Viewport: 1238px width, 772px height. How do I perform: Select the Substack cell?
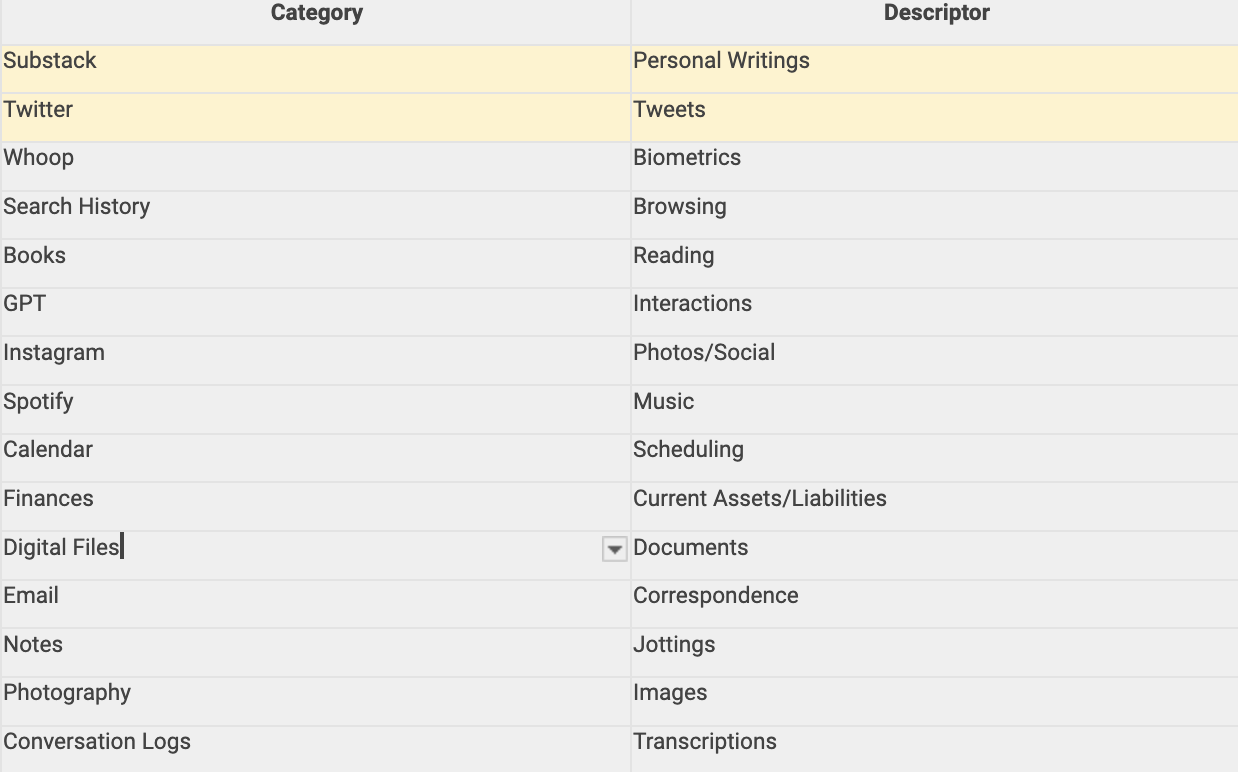click(x=50, y=61)
